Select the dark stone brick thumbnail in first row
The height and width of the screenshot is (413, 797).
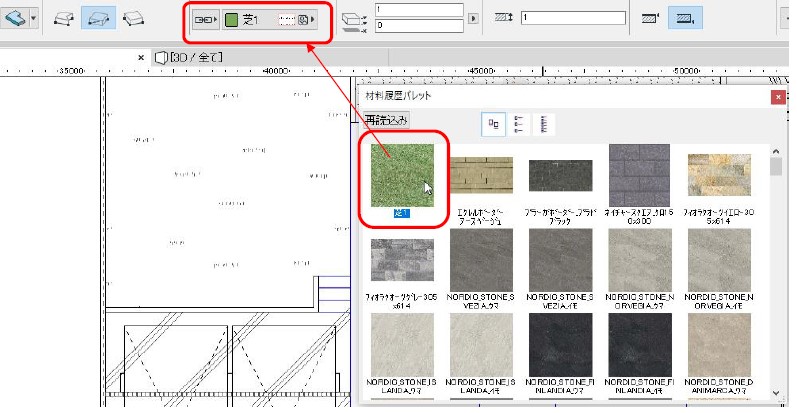(560, 174)
